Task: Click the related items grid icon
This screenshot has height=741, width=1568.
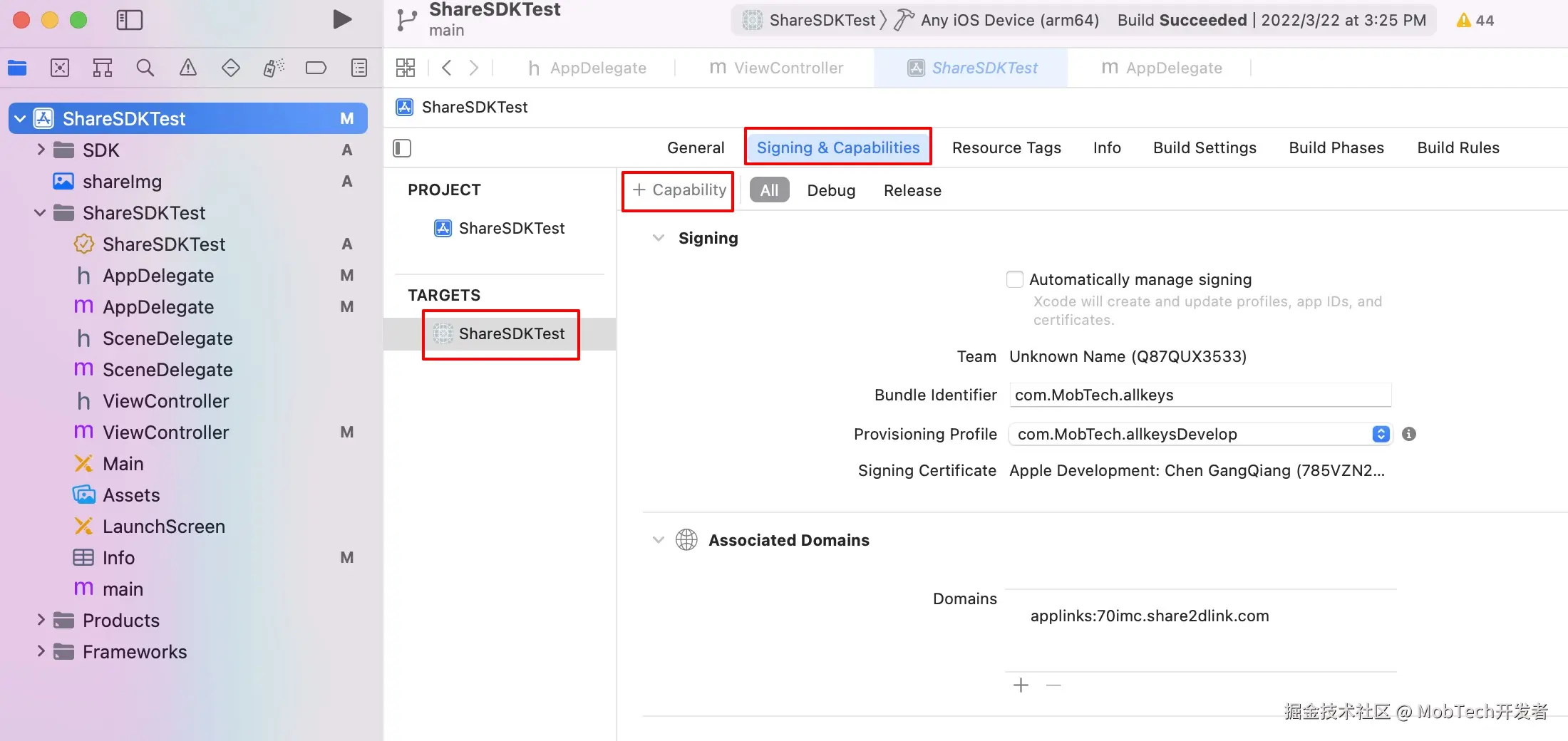Action: coord(406,68)
